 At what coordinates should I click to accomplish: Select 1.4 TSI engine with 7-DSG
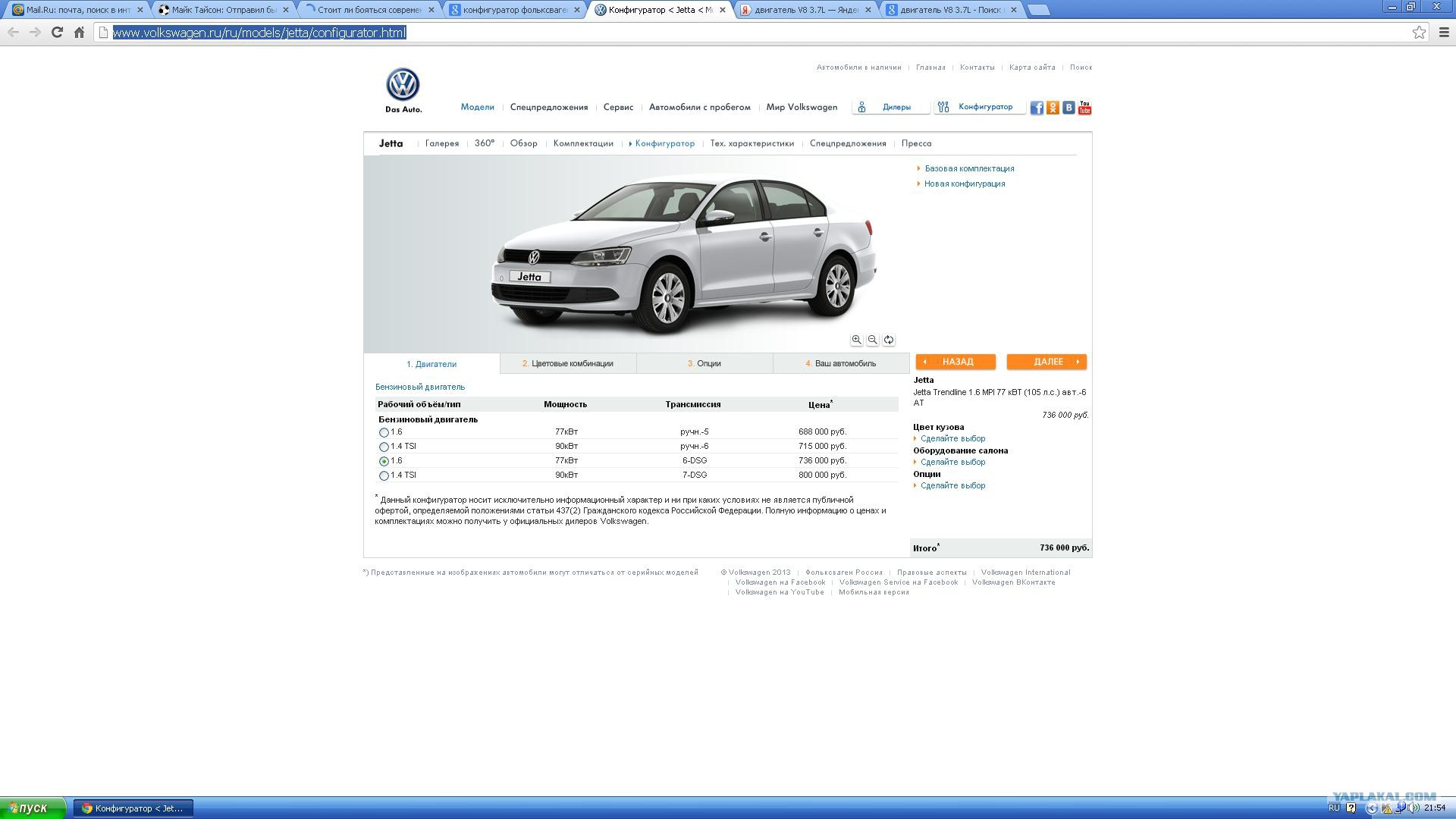pos(384,475)
